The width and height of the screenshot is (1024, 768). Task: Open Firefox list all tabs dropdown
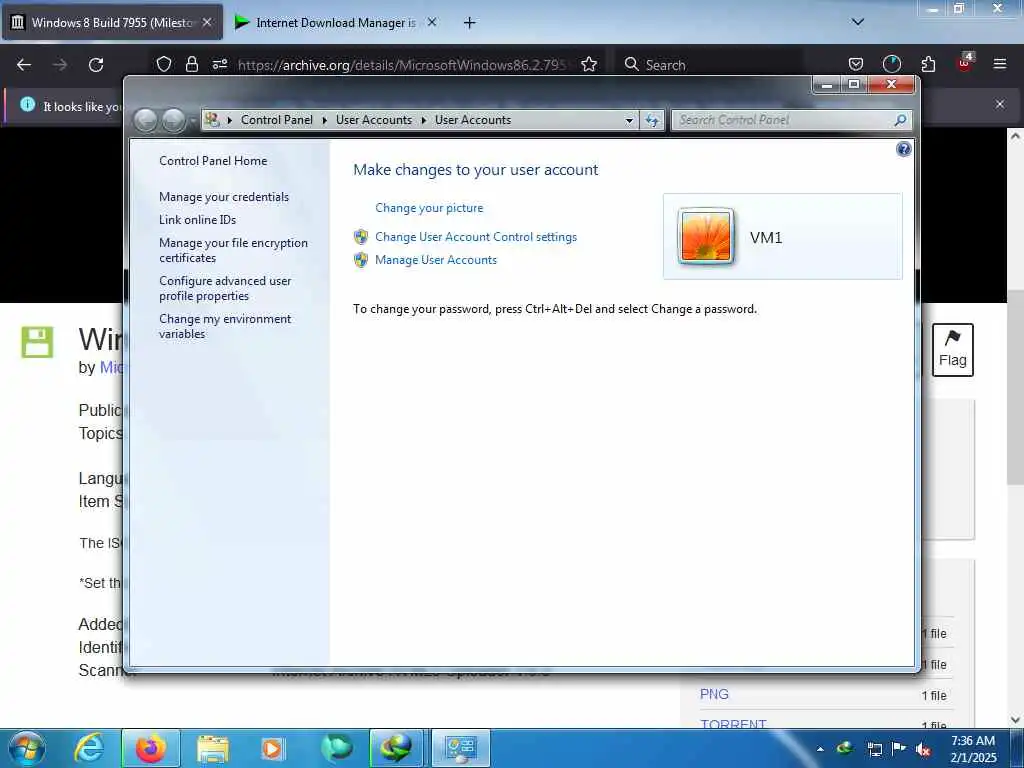(x=858, y=22)
